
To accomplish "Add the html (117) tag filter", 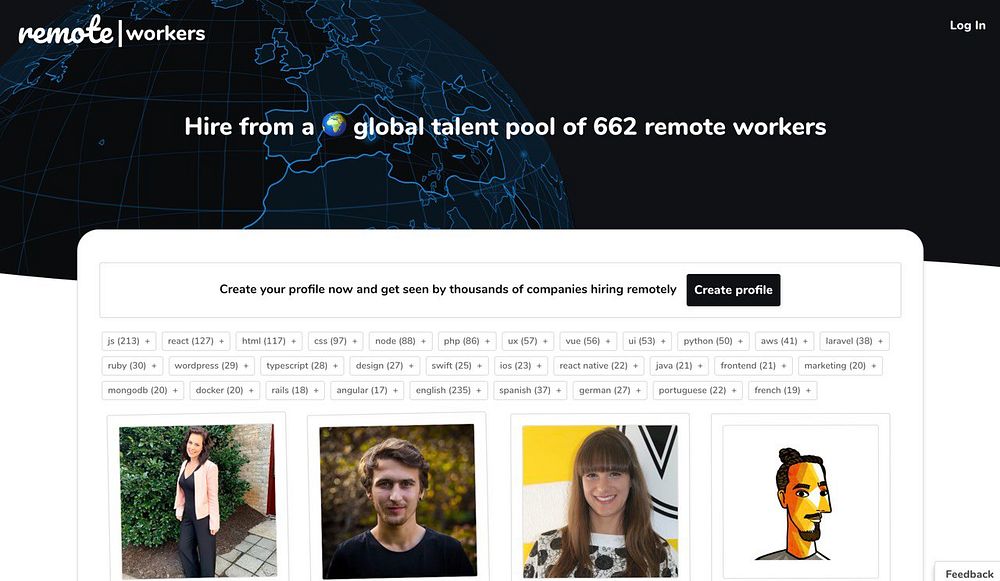I will click(x=268, y=341).
